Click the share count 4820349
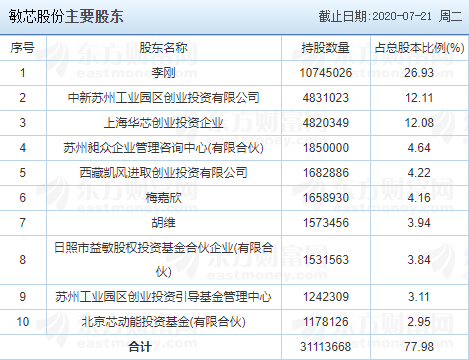The height and width of the screenshot is (360, 469). point(326,123)
